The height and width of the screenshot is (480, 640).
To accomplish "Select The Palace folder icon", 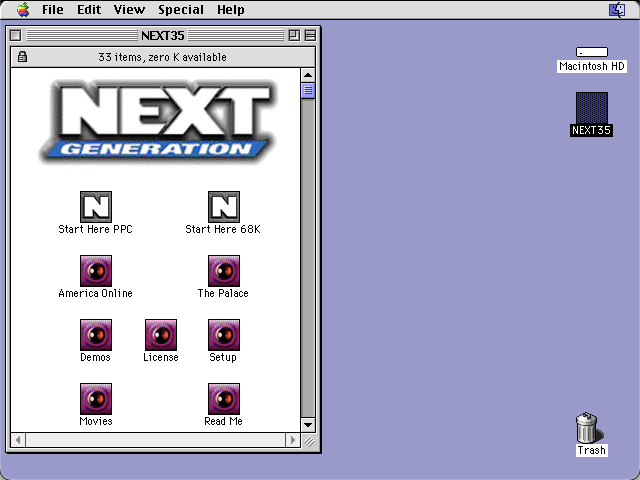I will coord(224,271).
